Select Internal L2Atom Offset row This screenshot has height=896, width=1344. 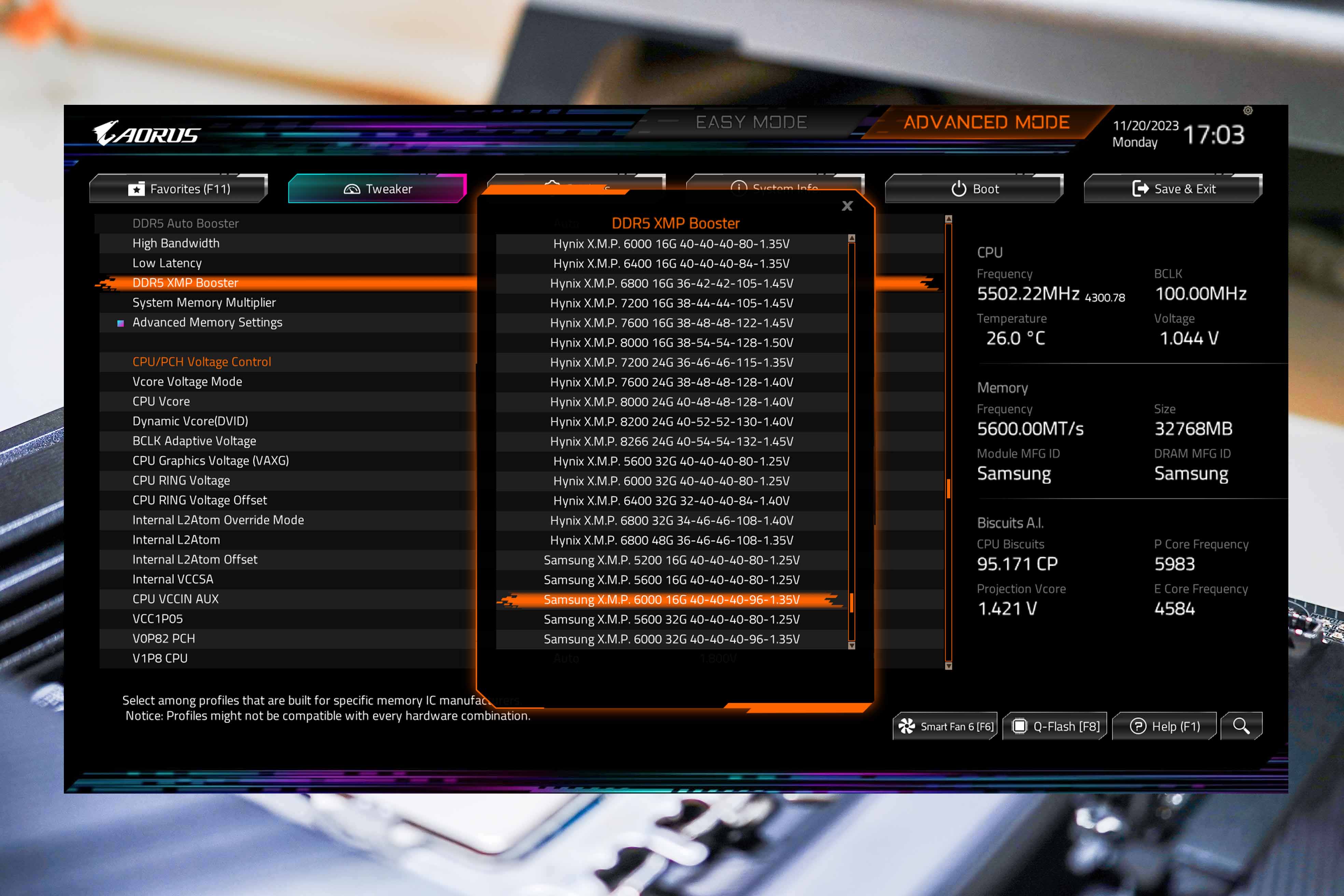(x=288, y=559)
